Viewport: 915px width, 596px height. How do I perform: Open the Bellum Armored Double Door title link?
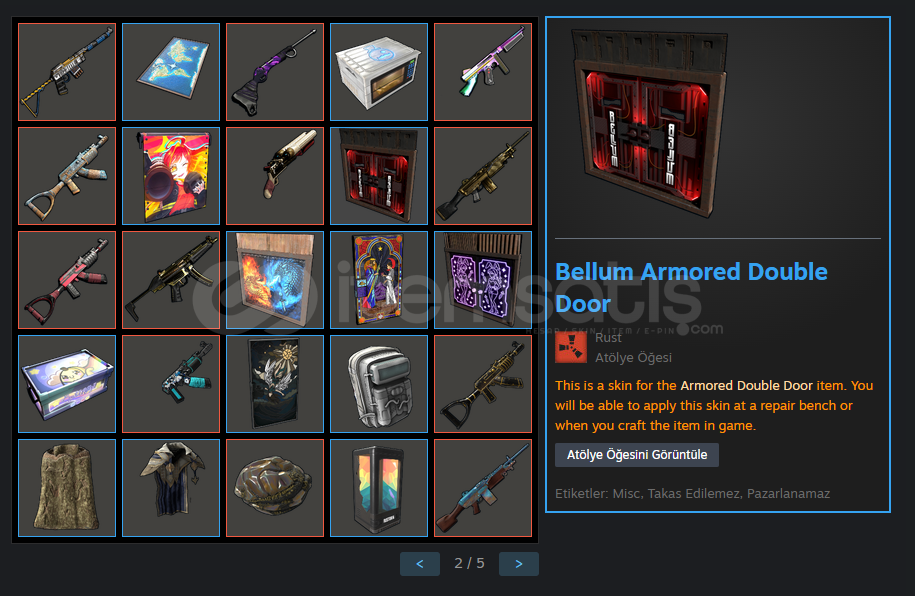(x=691, y=288)
